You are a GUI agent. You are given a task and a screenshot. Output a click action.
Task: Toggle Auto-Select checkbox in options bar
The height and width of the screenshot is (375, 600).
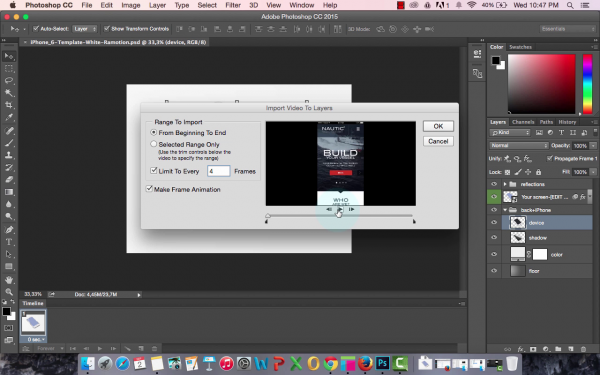(x=36, y=29)
